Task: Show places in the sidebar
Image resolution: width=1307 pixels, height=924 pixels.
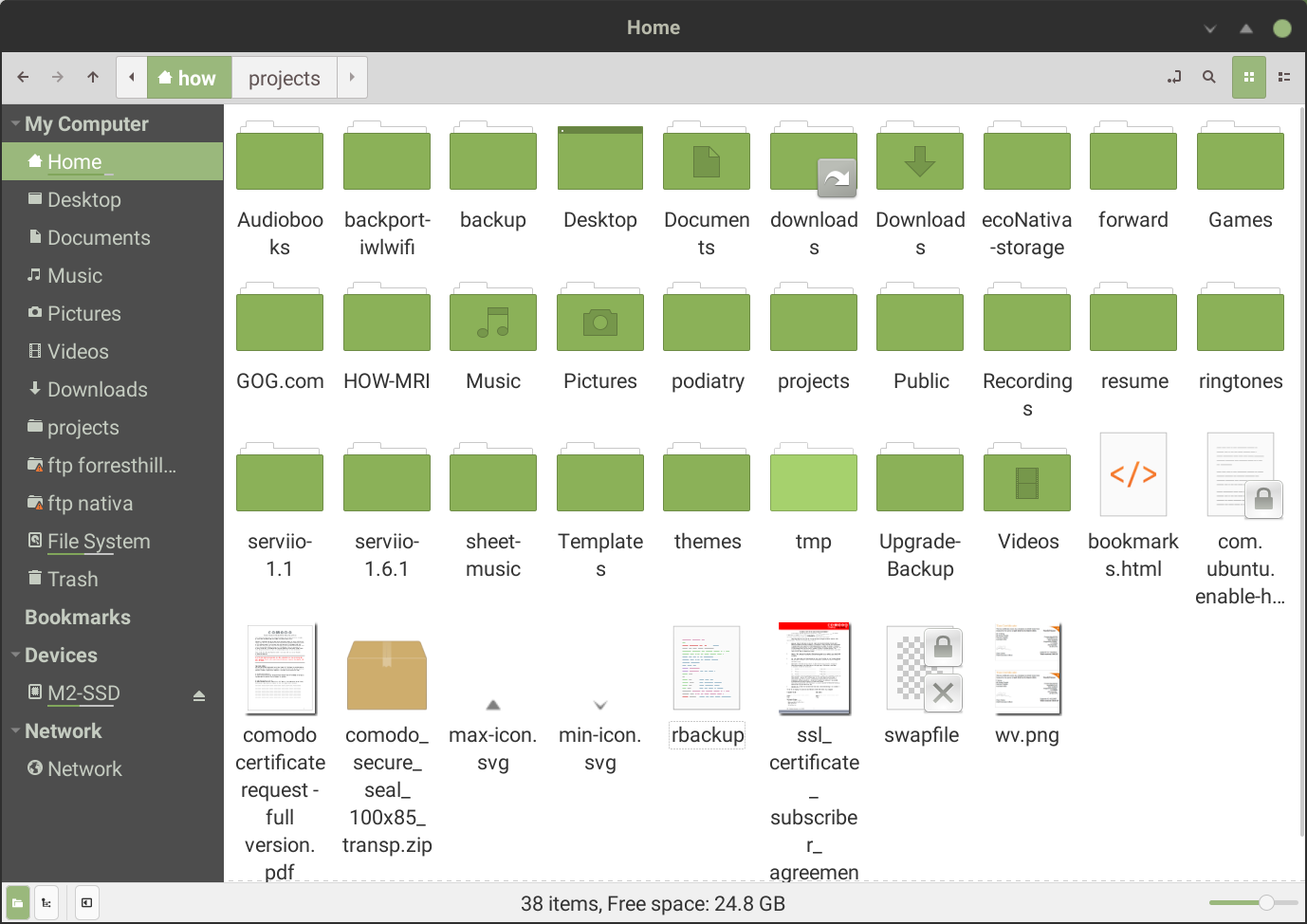Action: click(x=18, y=903)
